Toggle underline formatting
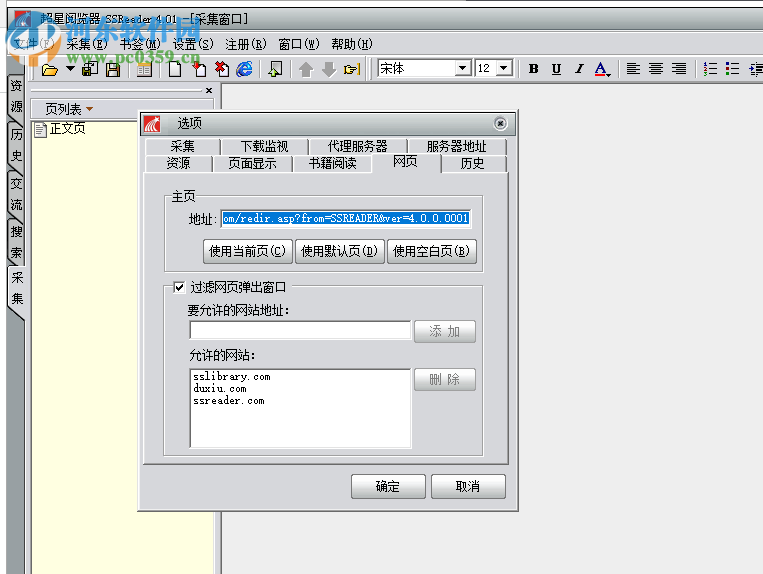This screenshot has width=763, height=574. [556, 69]
